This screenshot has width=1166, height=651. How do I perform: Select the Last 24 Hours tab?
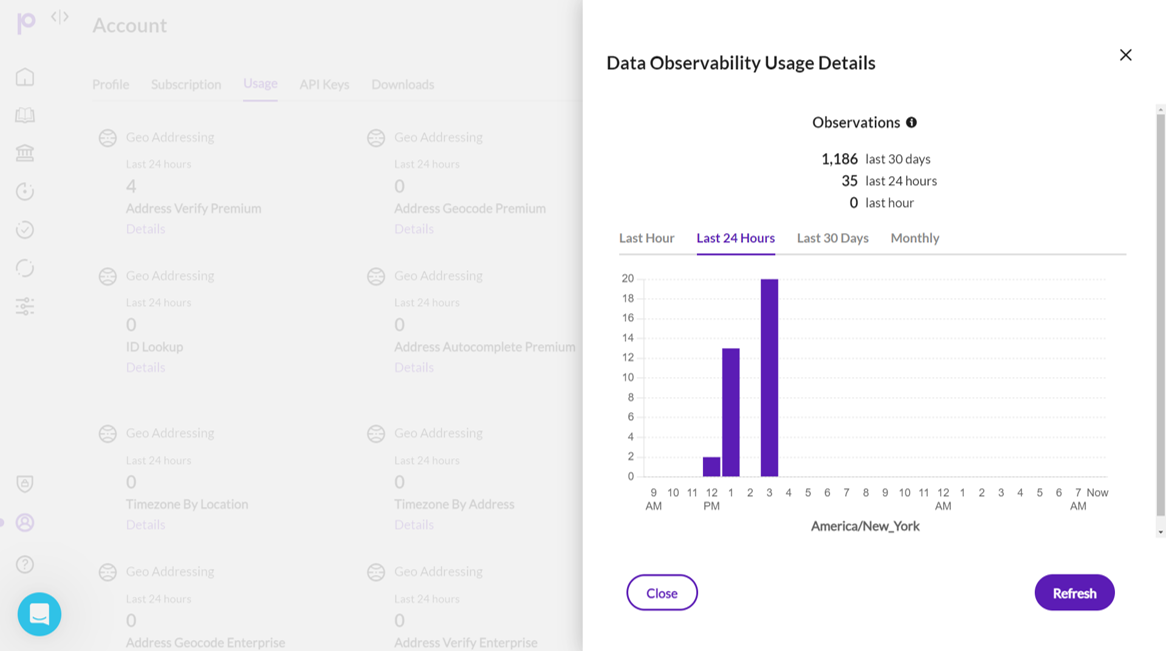coord(735,238)
